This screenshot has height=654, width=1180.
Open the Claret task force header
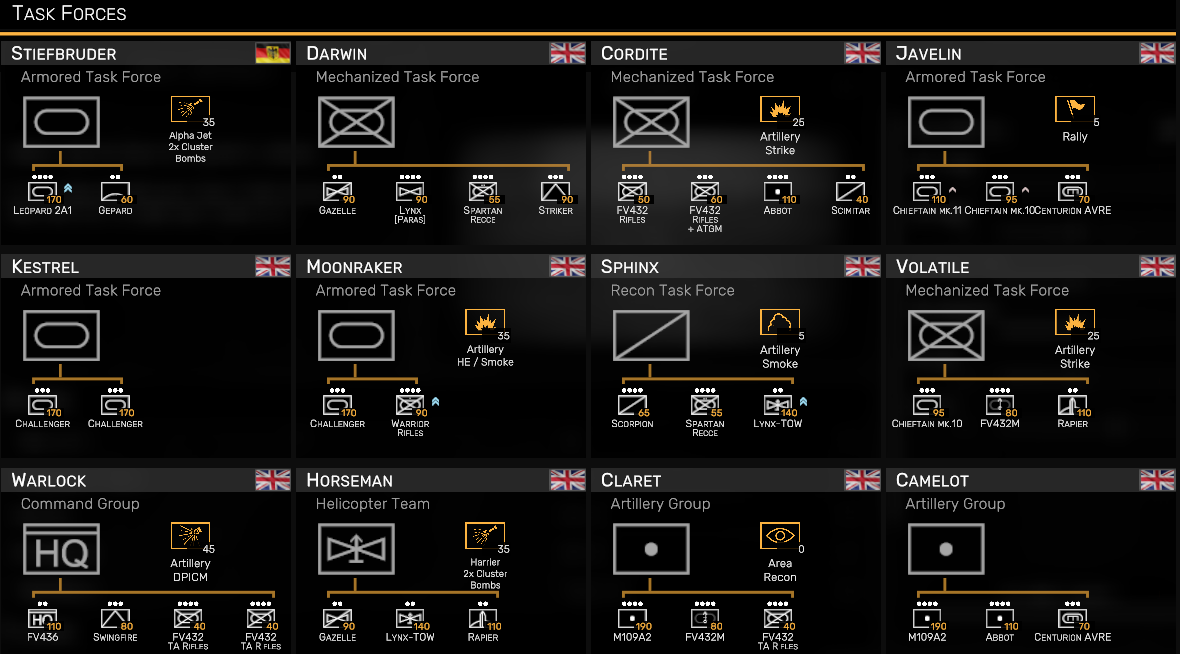click(x=737, y=480)
